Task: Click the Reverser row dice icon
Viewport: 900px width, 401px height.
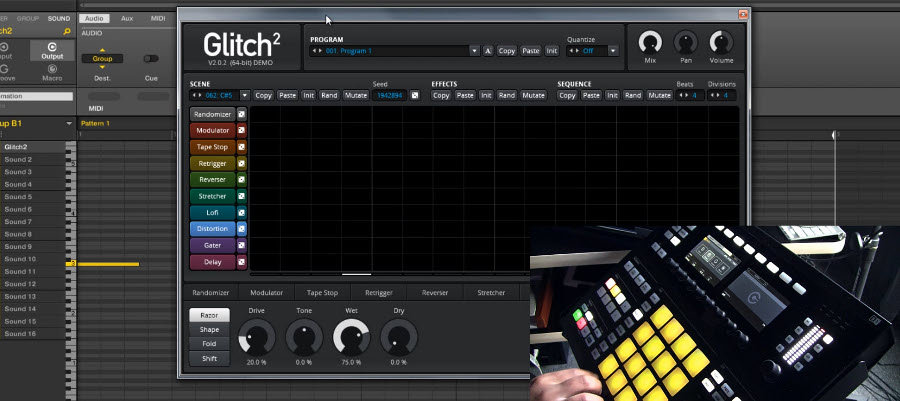Action: pos(242,180)
